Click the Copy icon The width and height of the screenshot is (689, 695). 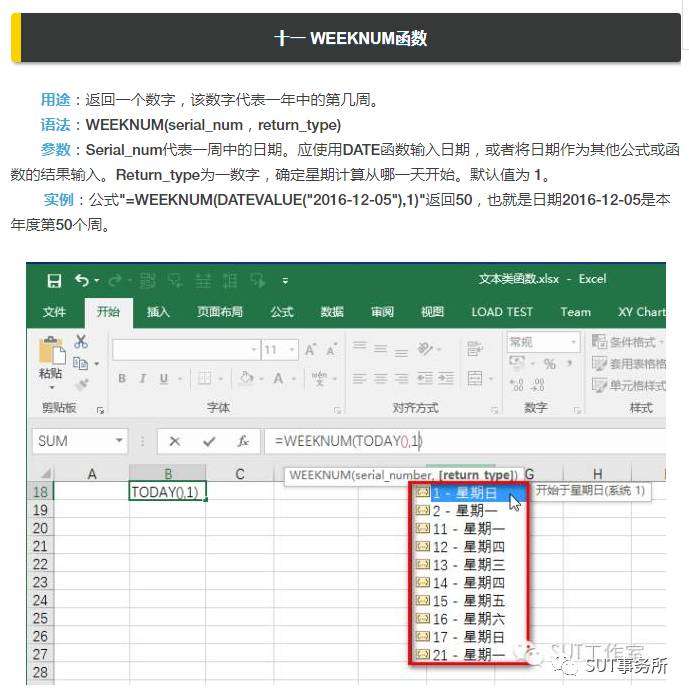click(x=80, y=363)
